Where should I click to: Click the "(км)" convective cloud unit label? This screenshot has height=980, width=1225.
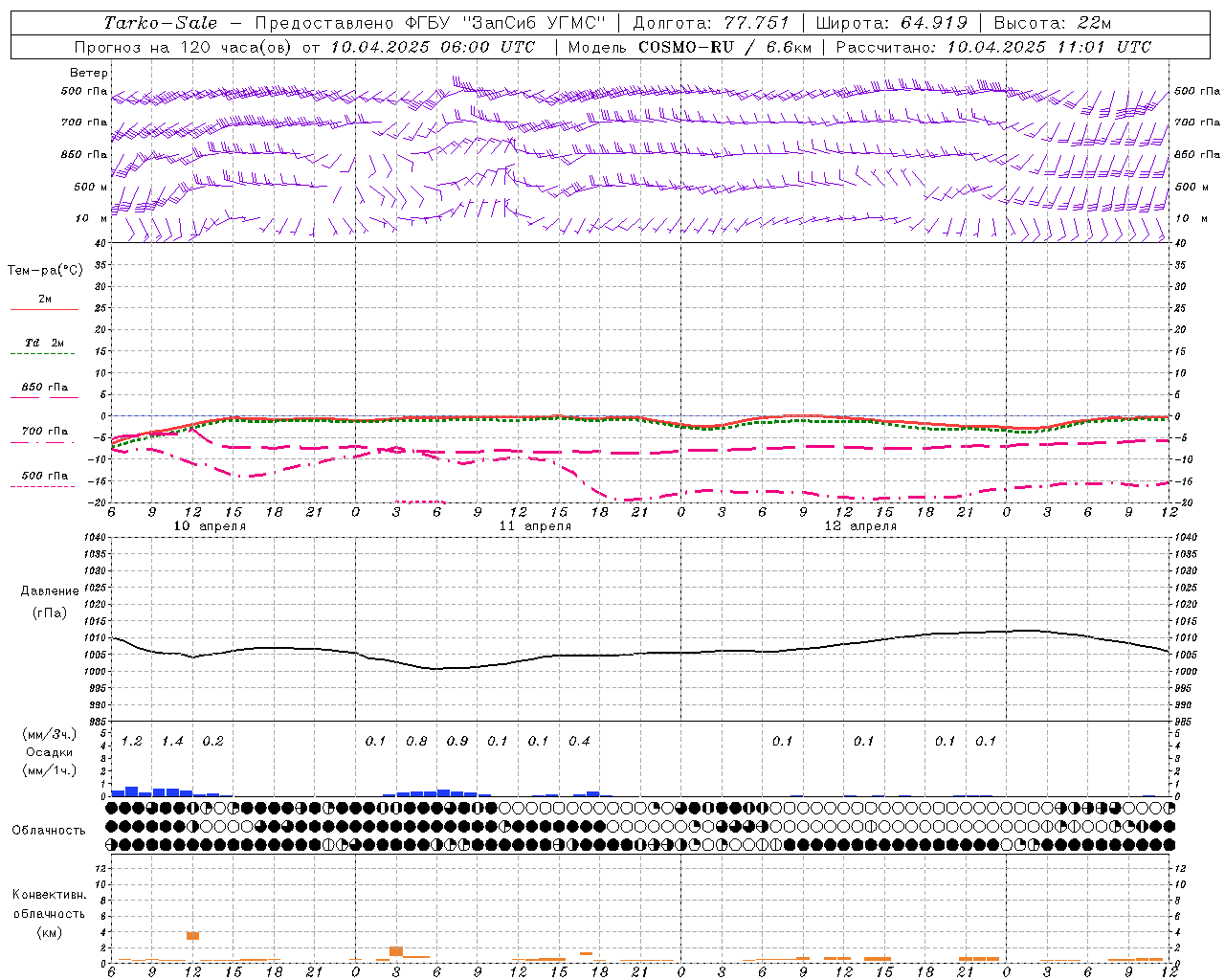point(49,933)
